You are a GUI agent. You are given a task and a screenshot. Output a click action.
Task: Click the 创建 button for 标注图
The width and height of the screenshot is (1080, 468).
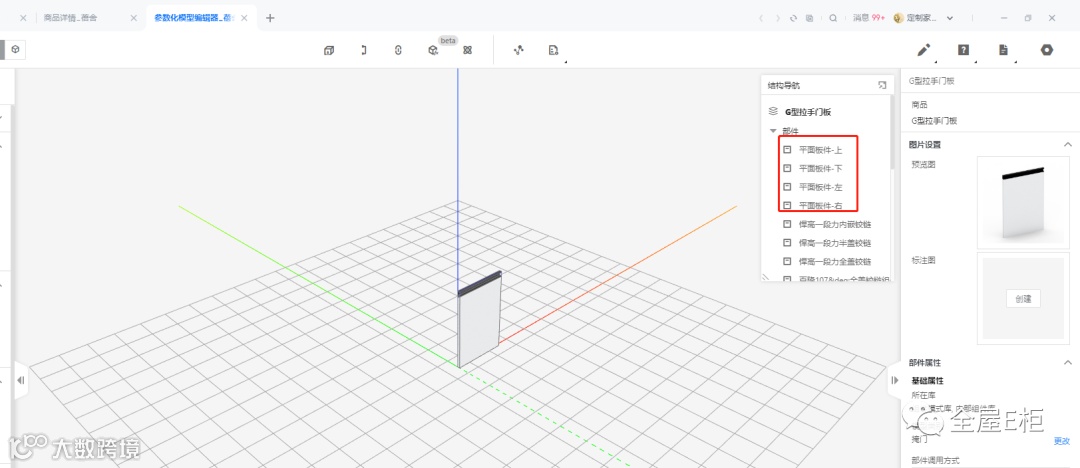(x=1024, y=299)
